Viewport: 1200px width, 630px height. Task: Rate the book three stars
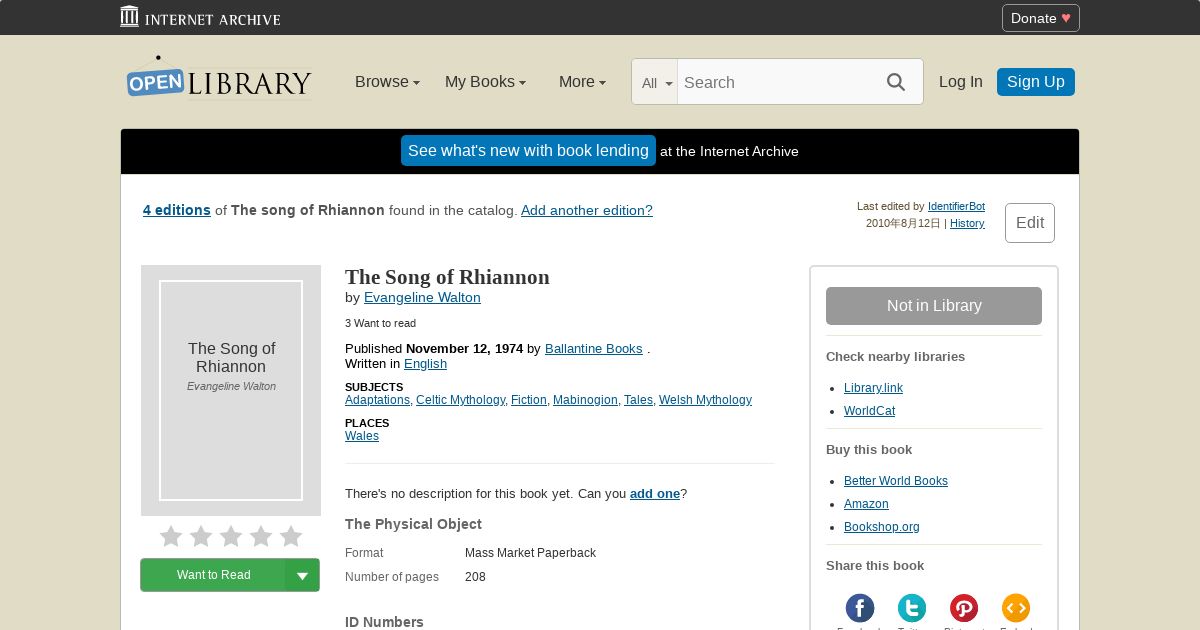(x=231, y=537)
